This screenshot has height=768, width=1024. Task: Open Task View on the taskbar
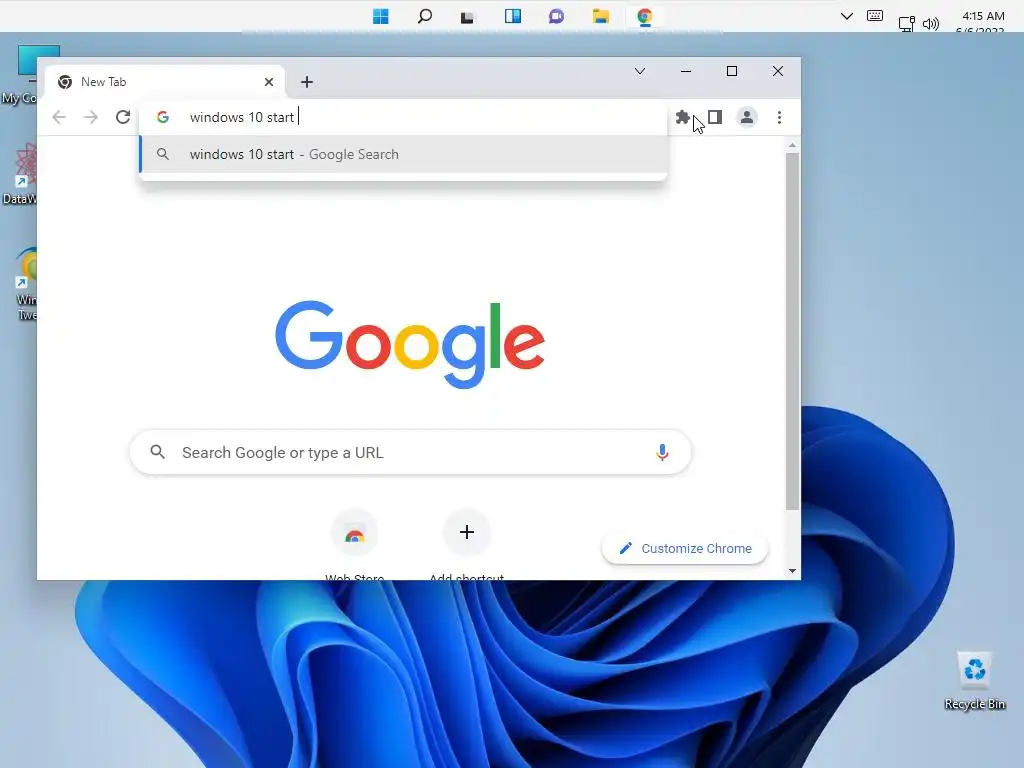click(x=468, y=16)
